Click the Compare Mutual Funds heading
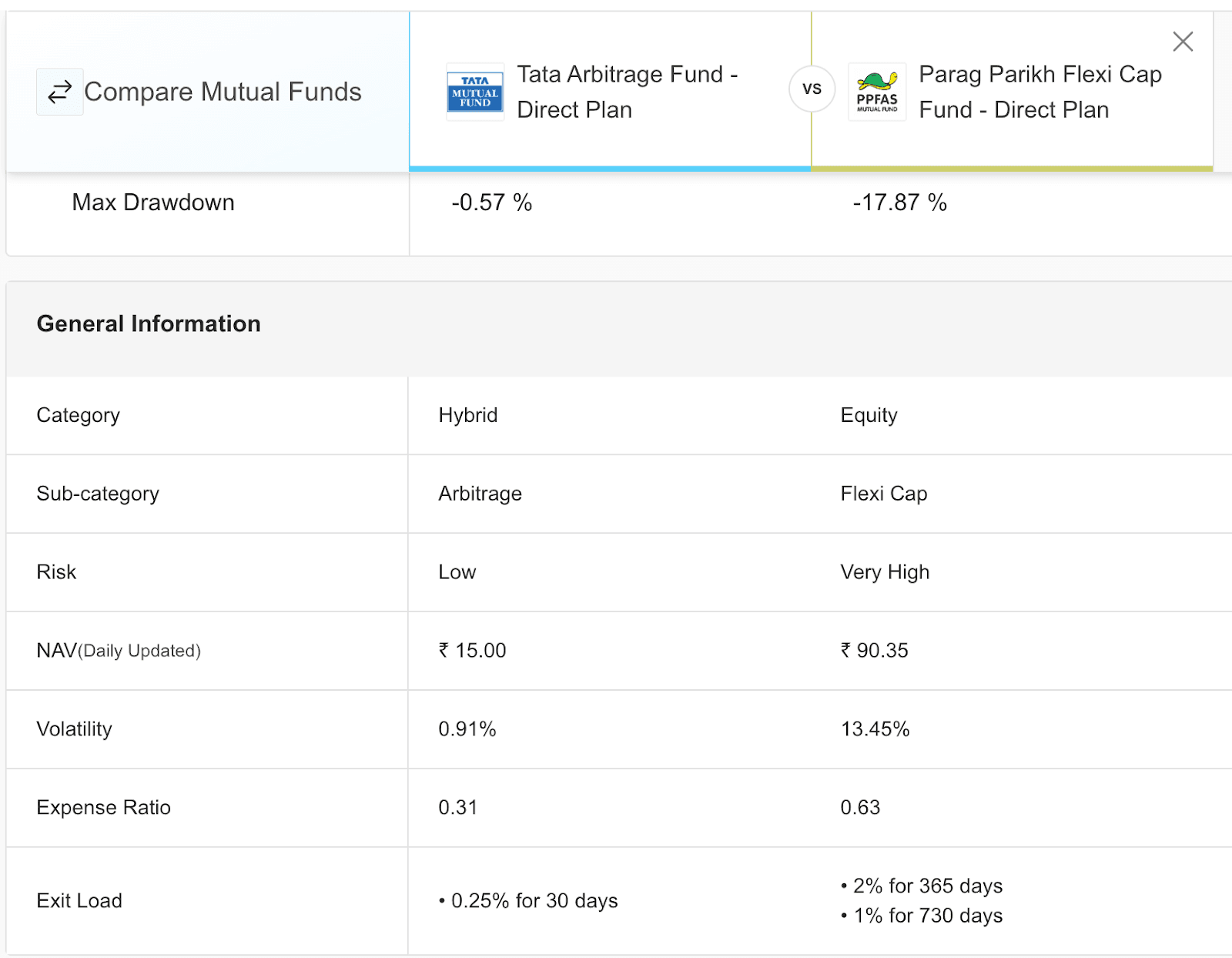This screenshot has width=1232, height=958. click(x=223, y=92)
